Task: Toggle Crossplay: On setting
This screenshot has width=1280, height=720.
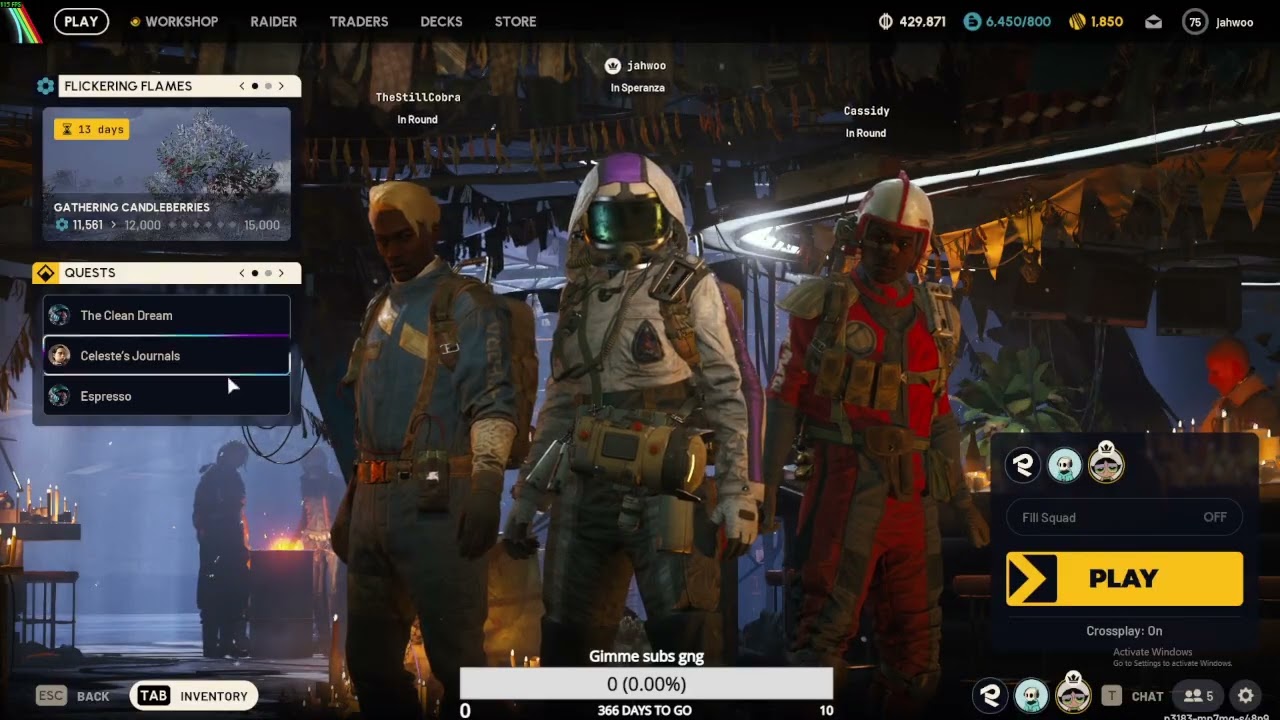Action: [x=1124, y=631]
